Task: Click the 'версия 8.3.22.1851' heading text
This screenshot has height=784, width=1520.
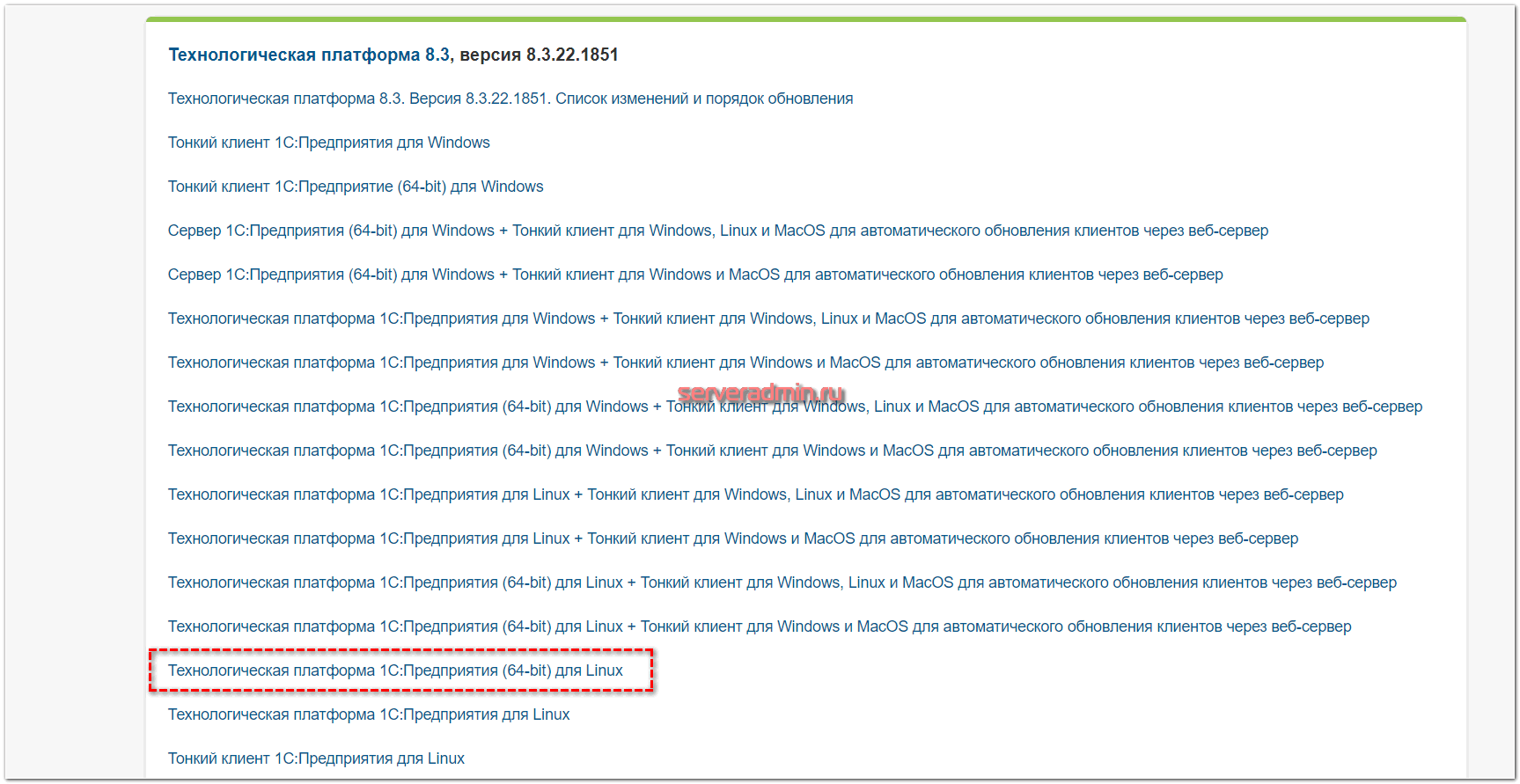Action: (x=539, y=55)
